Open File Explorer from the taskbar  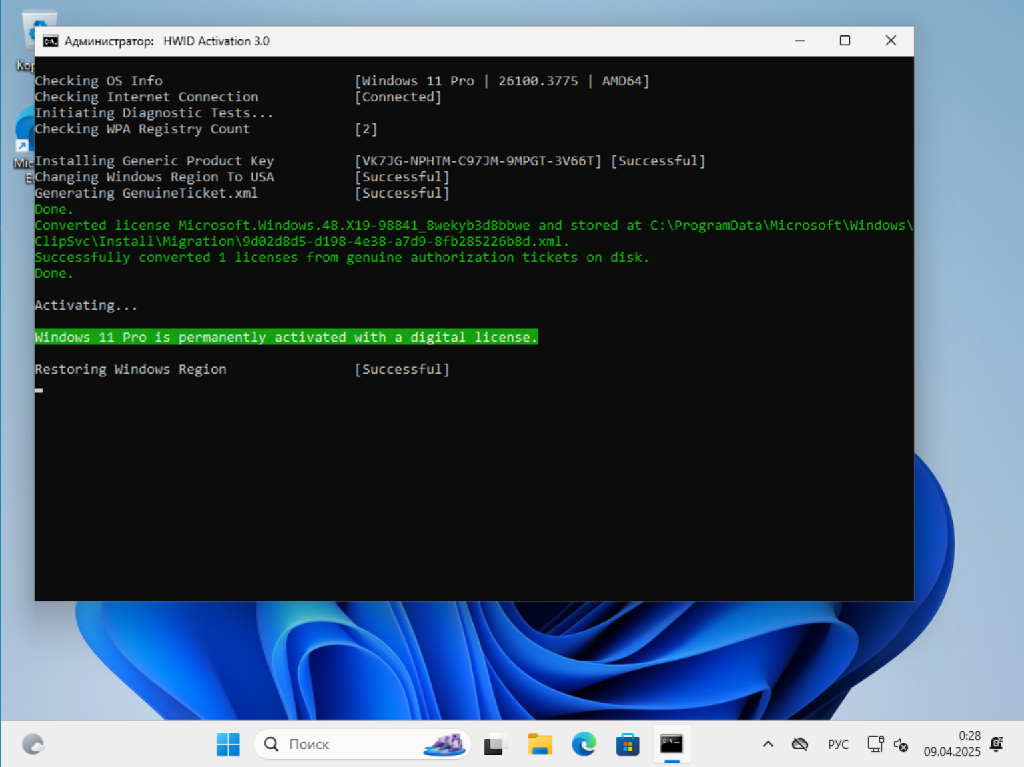(x=539, y=744)
